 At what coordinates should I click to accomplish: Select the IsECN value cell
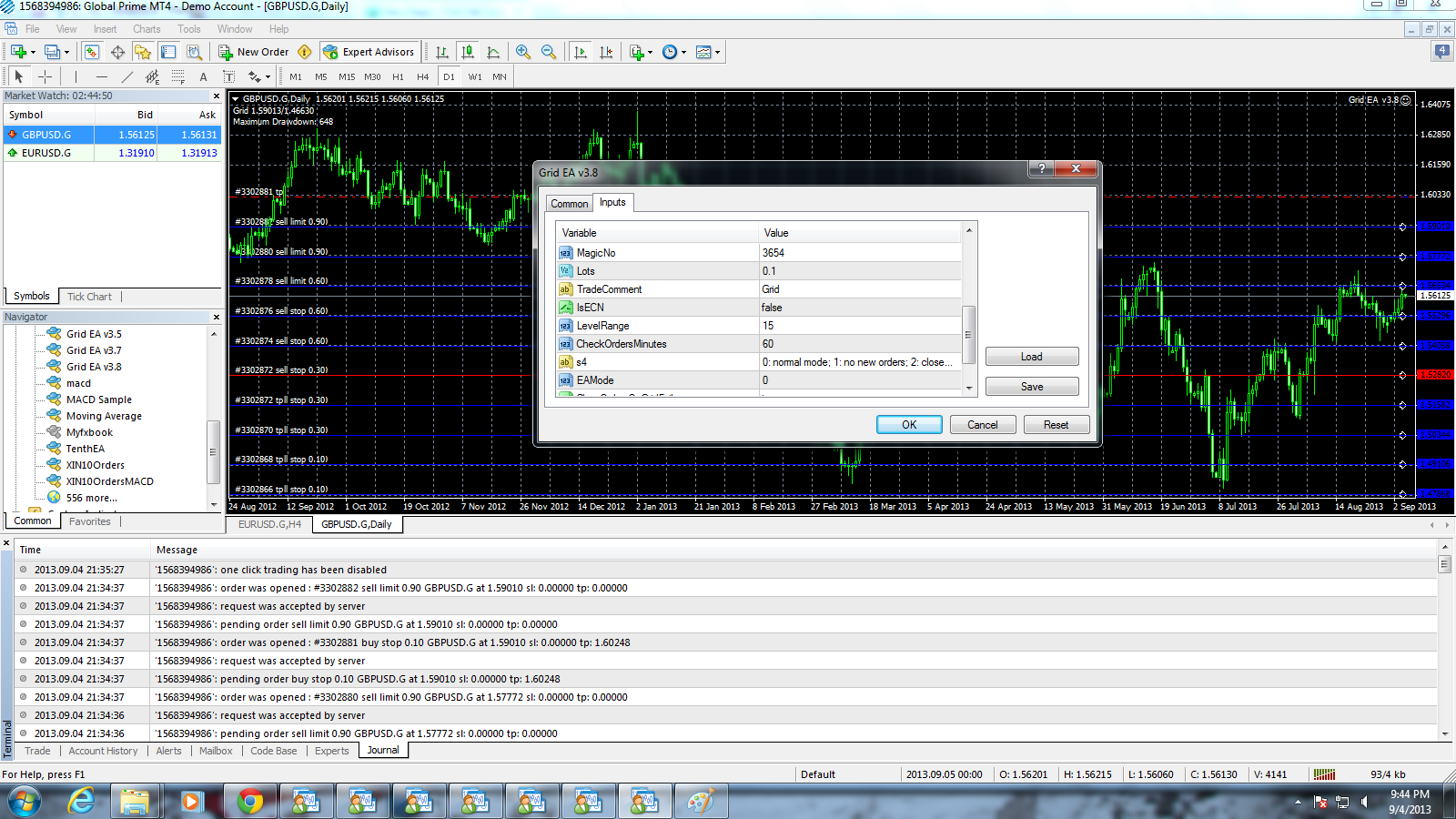tap(860, 308)
